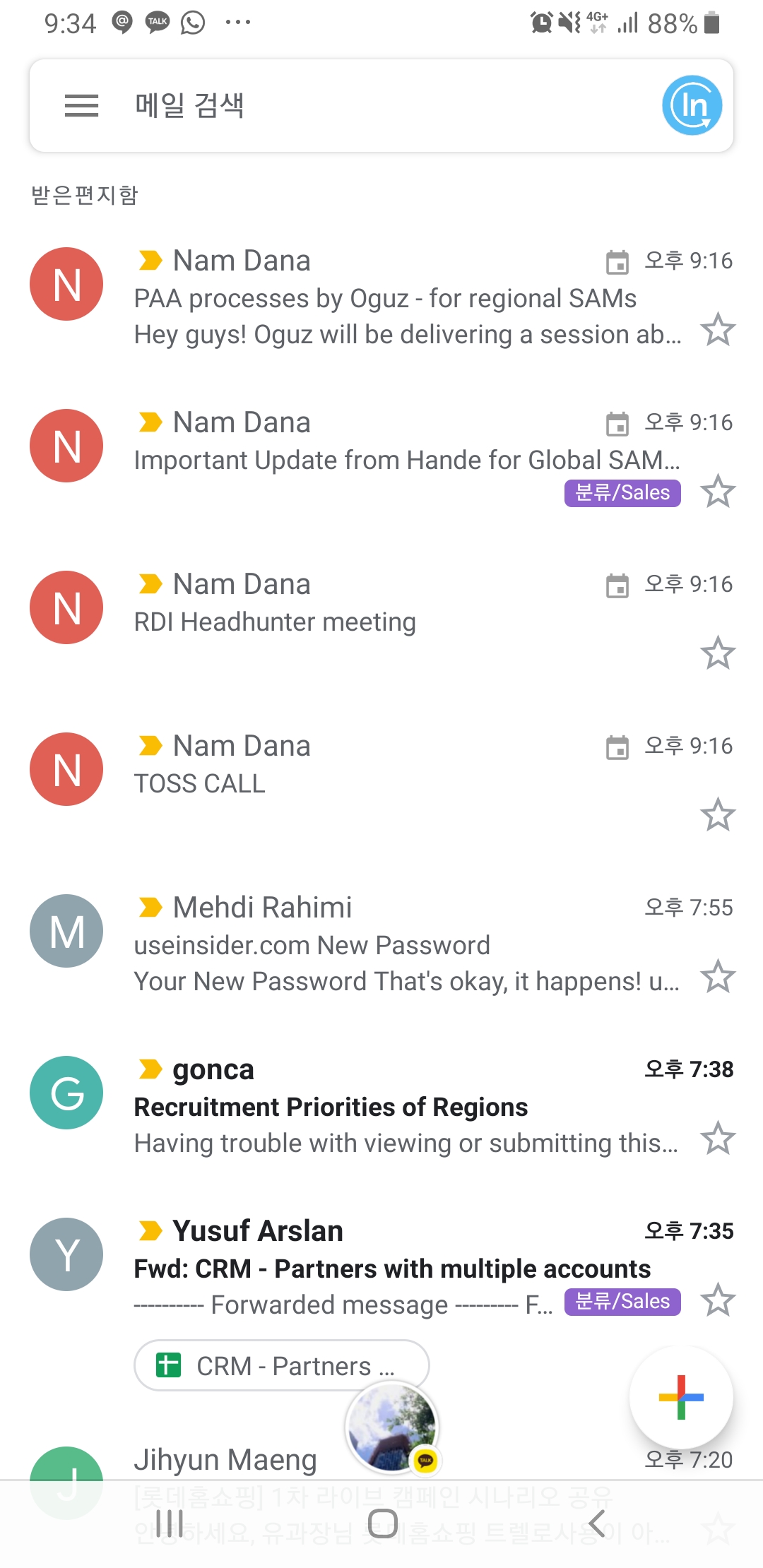Tap the 분류/Sales label on Yusuf's email
This screenshot has height=1568, width=763.
click(x=622, y=1301)
